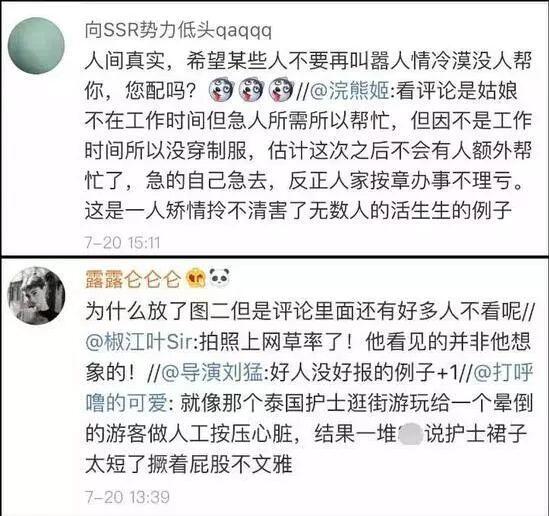This screenshot has height=516, width=549.
Task: Click the 7-20 15:11 timestamp
Action: tap(122, 243)
